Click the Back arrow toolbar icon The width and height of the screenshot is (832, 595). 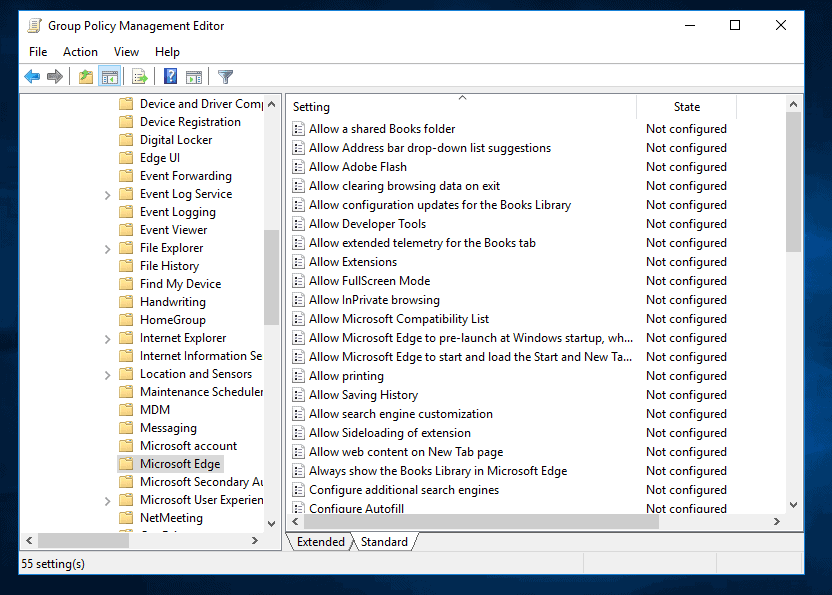[32, 76]
